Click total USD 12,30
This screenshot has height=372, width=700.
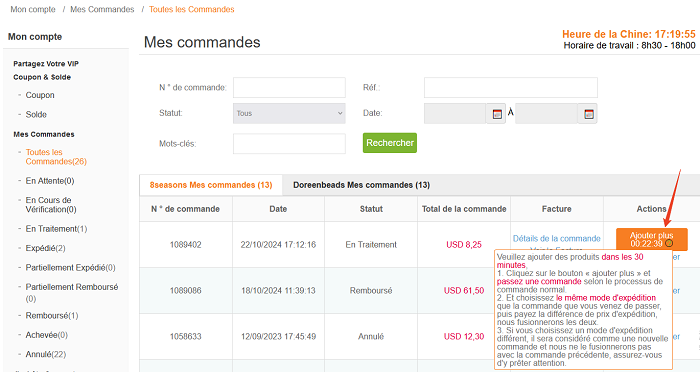(464, 336)
